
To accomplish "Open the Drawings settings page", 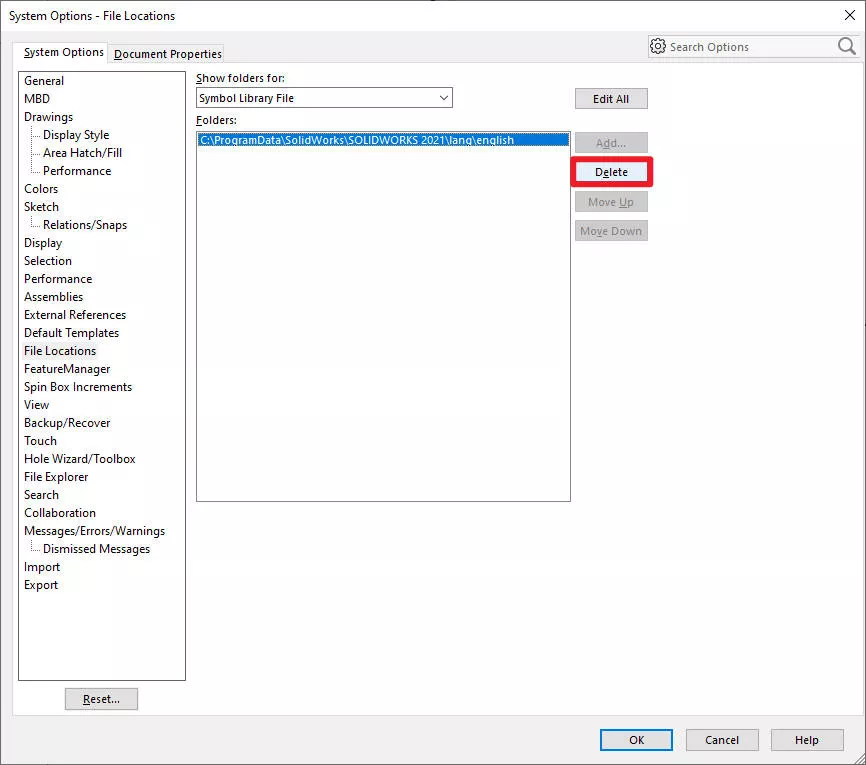I will pyautogui.click(x=48, y=116).
